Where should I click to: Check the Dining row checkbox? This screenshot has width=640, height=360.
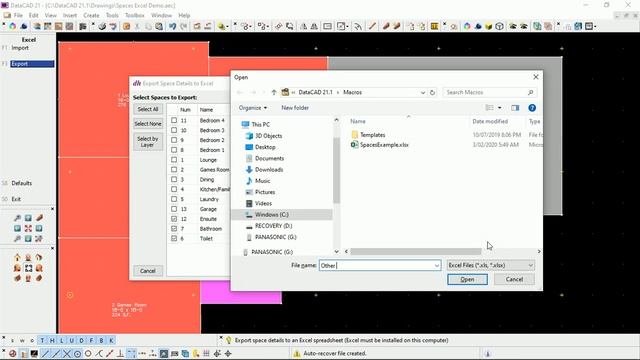(x=174, y=179)
